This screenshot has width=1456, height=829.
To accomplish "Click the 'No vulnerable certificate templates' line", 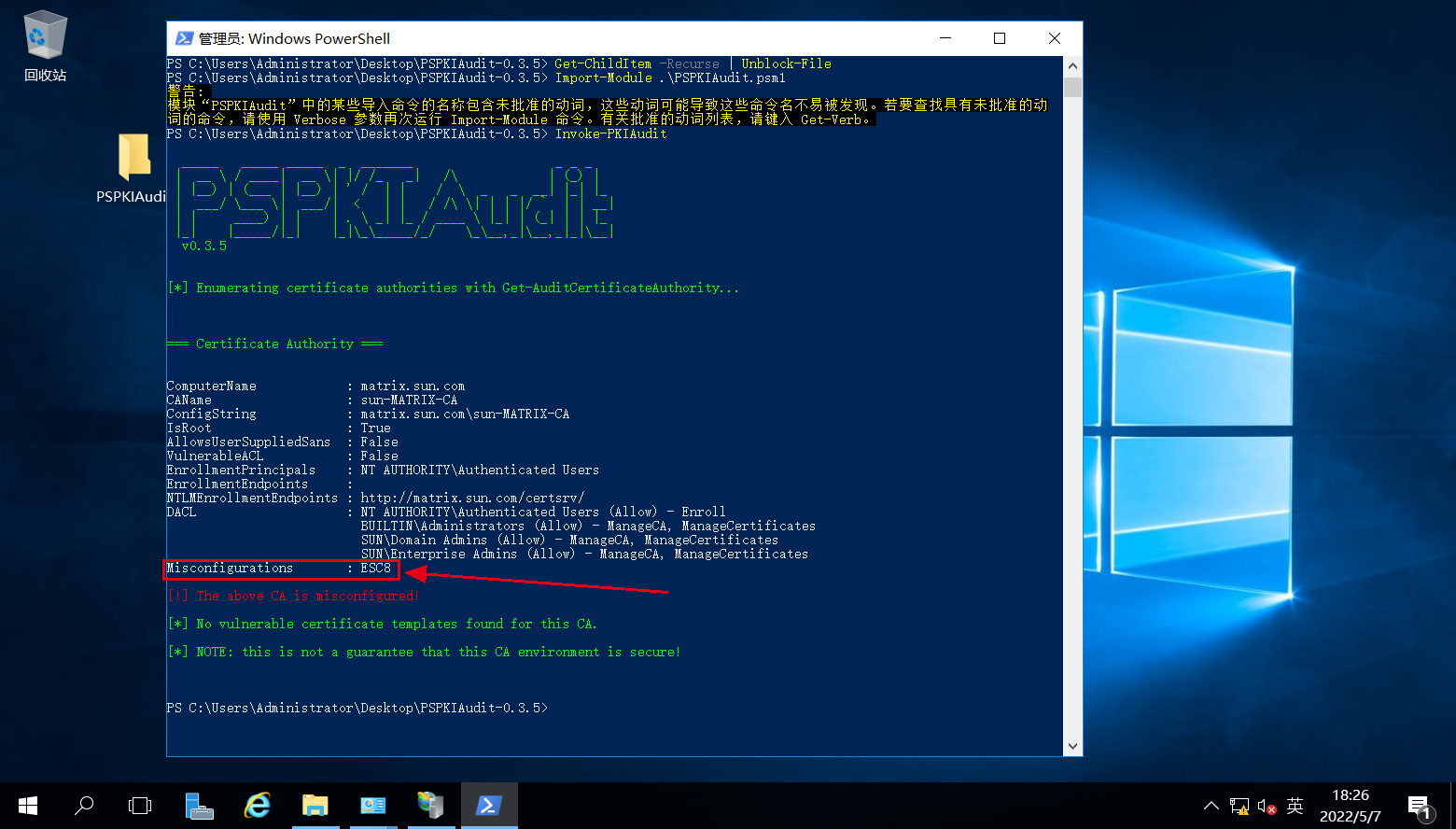I will click(383, 624).
